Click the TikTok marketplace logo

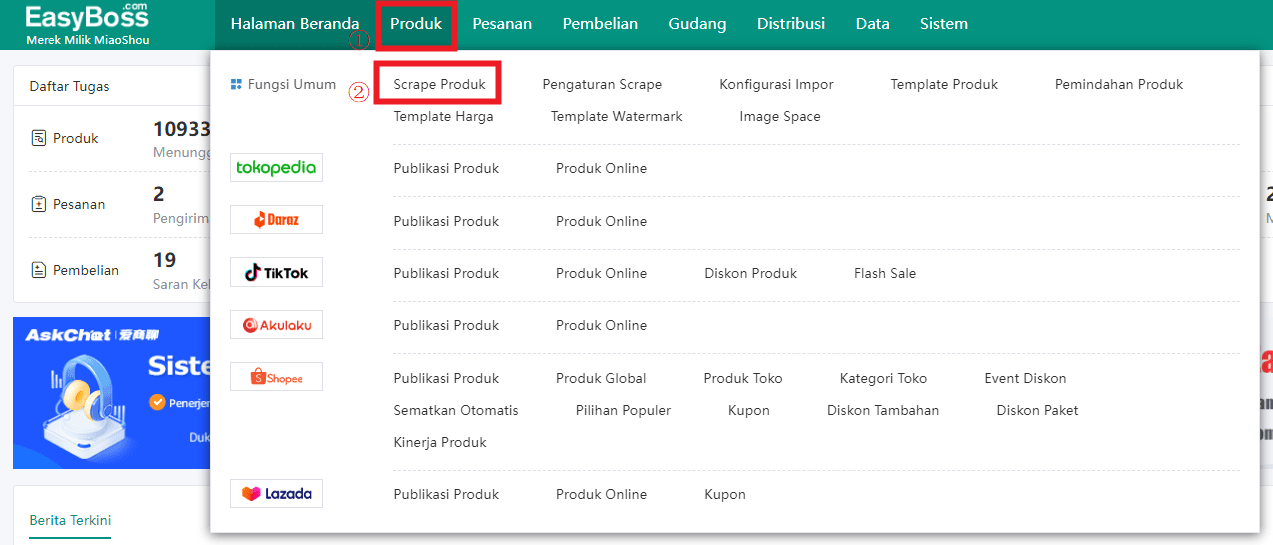pyautogui.click(x=276, y=272)
